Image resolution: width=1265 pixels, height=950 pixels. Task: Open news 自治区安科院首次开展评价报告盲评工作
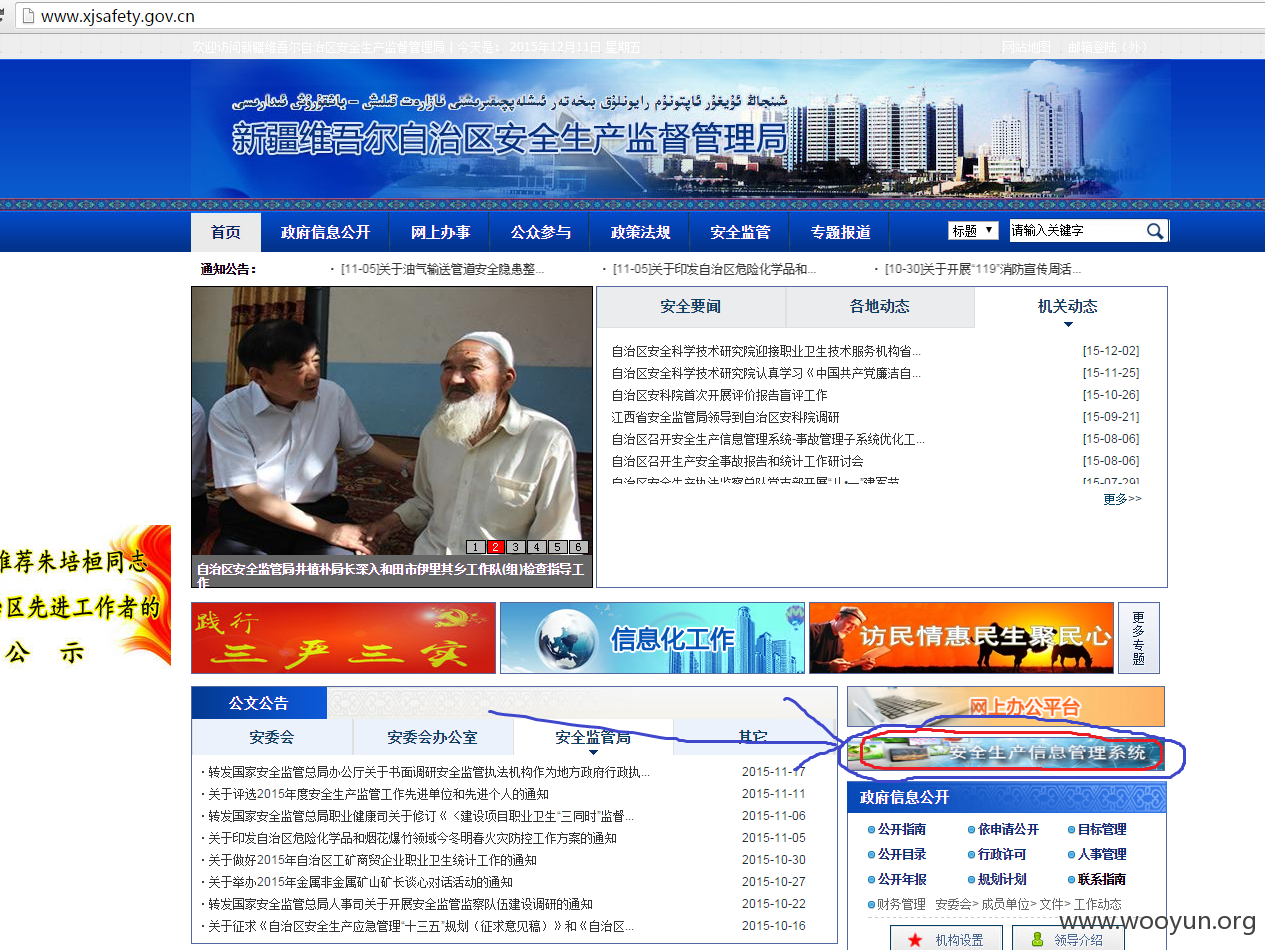[x=720, y=395]
